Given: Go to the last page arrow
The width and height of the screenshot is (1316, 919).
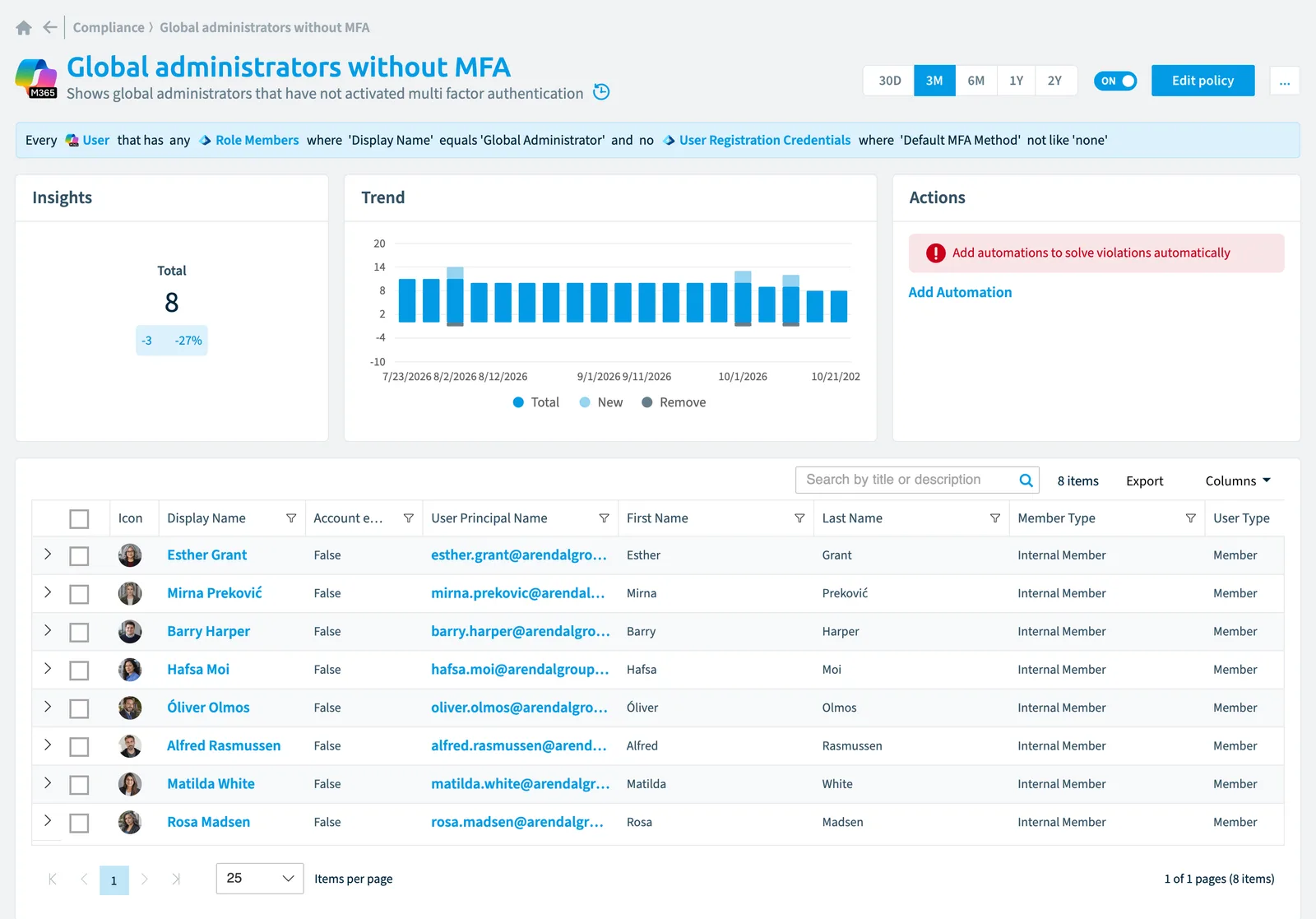Looking at the screenshot, I should pyautogui.click(x=175, y=880).
